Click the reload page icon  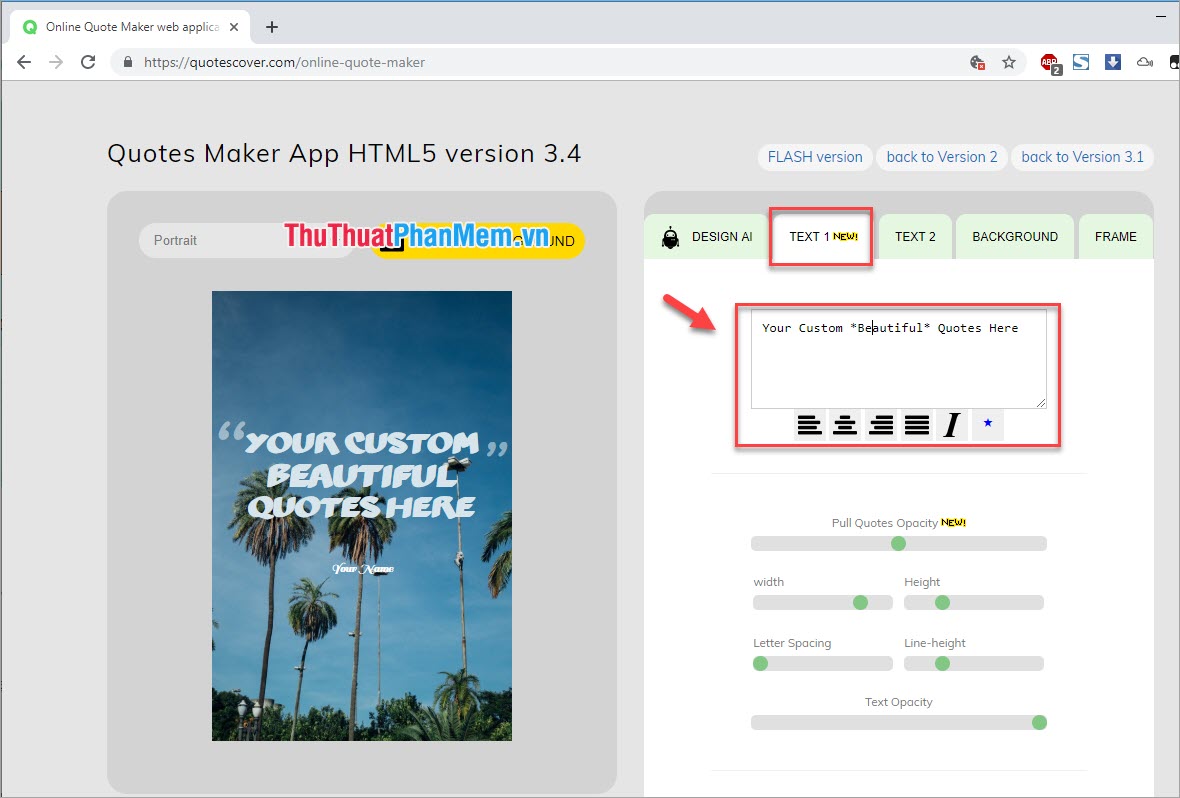click(88, 62)
